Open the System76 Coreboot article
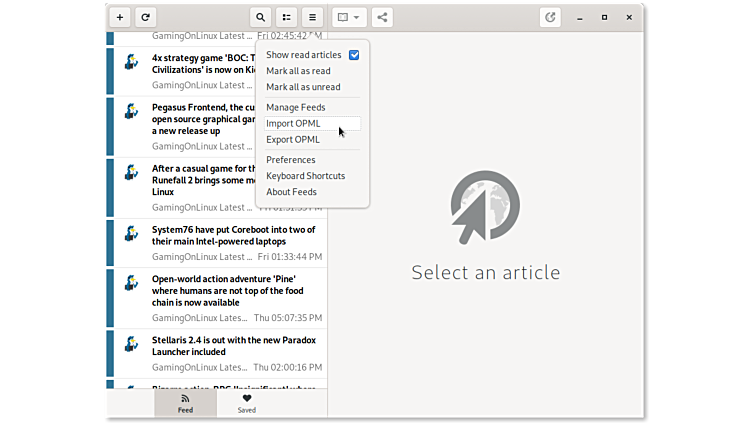The height and width of the screenshot is (423, 752). click(x=233, y=235)
